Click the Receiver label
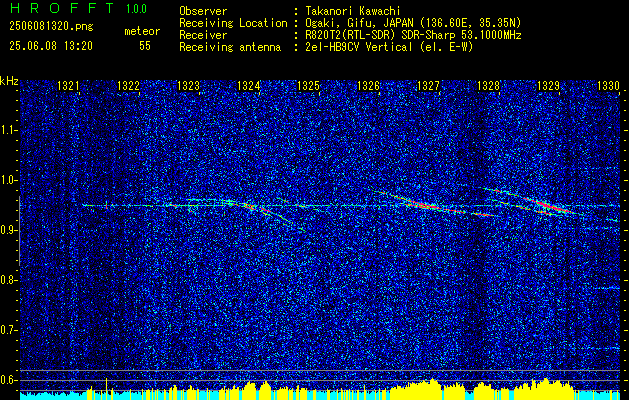The height and width of the screenshot is (400, 629). point(203,35)
